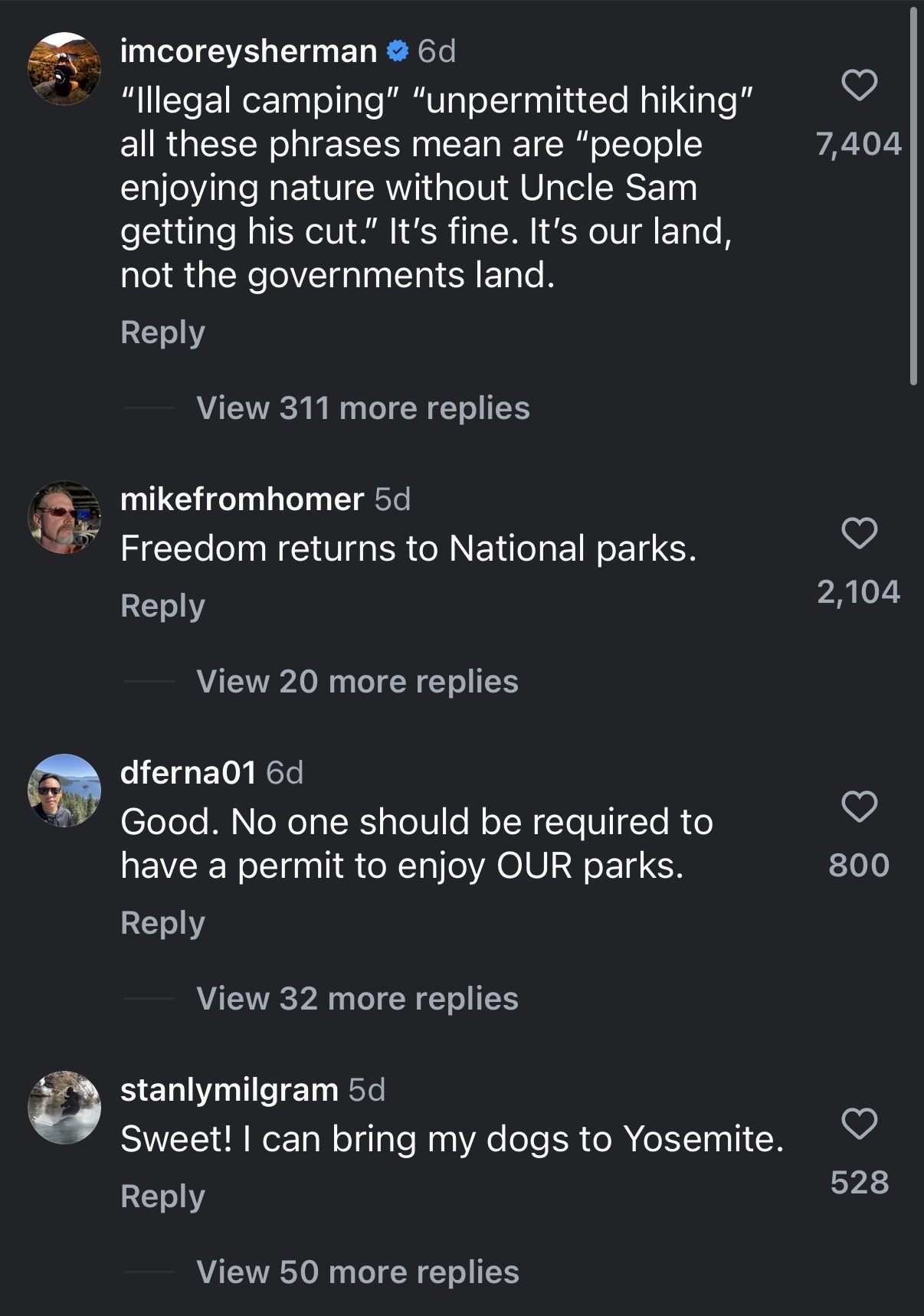This screenshot has width=924, height=1316.
Task: Tap dferna01's profile photo
Action: click(64, 791)
